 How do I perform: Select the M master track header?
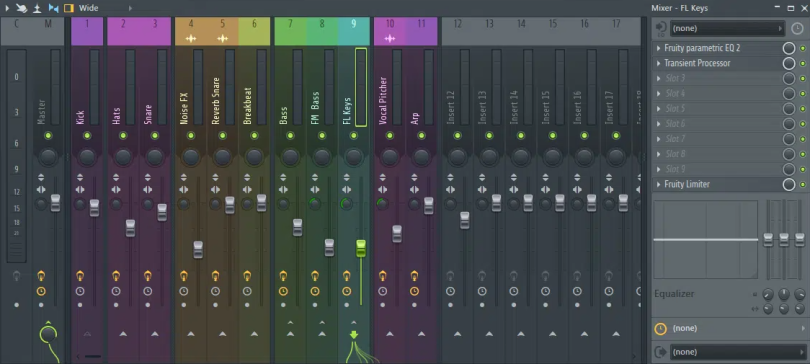48,31
